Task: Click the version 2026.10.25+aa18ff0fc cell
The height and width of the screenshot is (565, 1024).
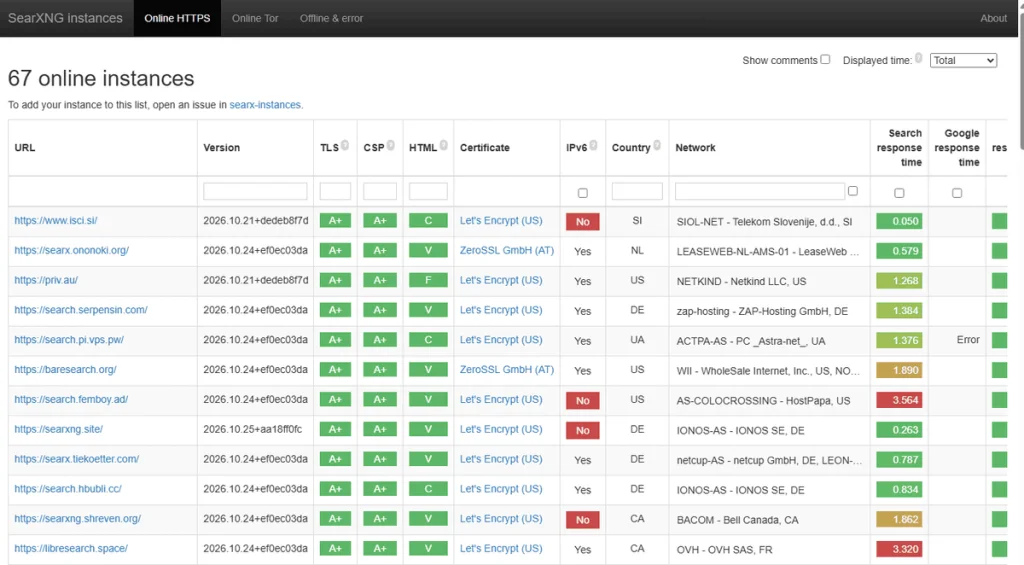Action: click(x=253, y=429)
